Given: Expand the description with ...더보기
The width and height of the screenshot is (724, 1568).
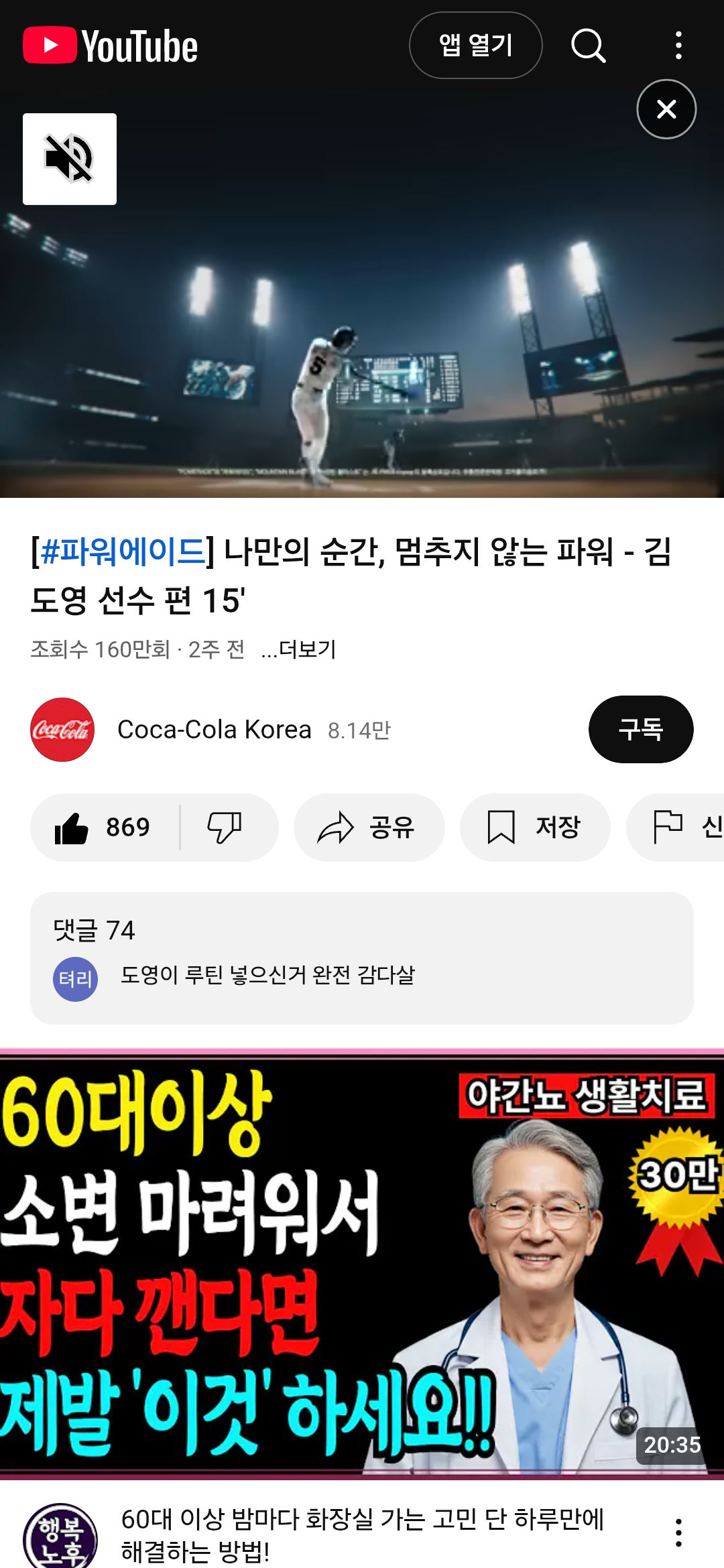Looking at the screenshot, I should point(298,649).
